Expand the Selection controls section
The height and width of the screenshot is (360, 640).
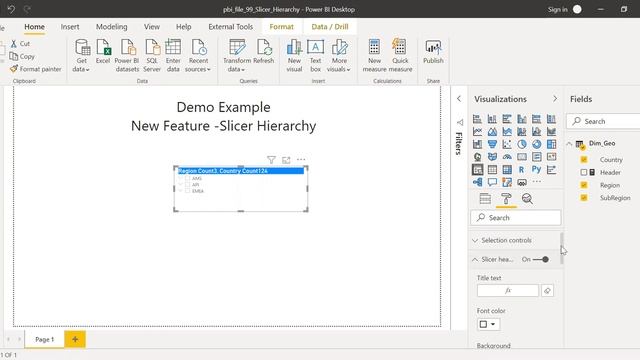[475, 240]
